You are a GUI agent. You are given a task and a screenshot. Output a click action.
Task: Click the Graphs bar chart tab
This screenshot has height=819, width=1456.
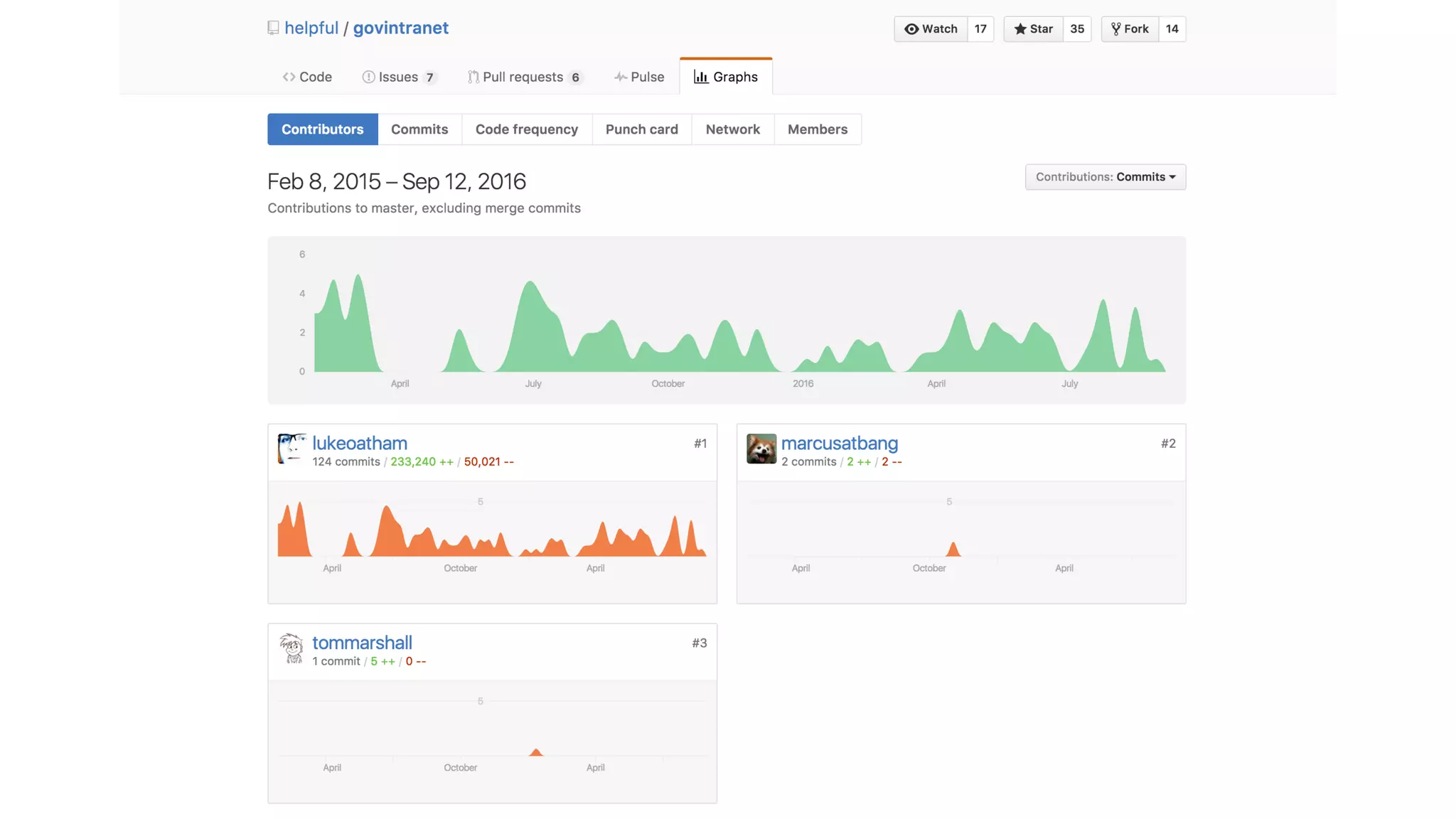726,77
